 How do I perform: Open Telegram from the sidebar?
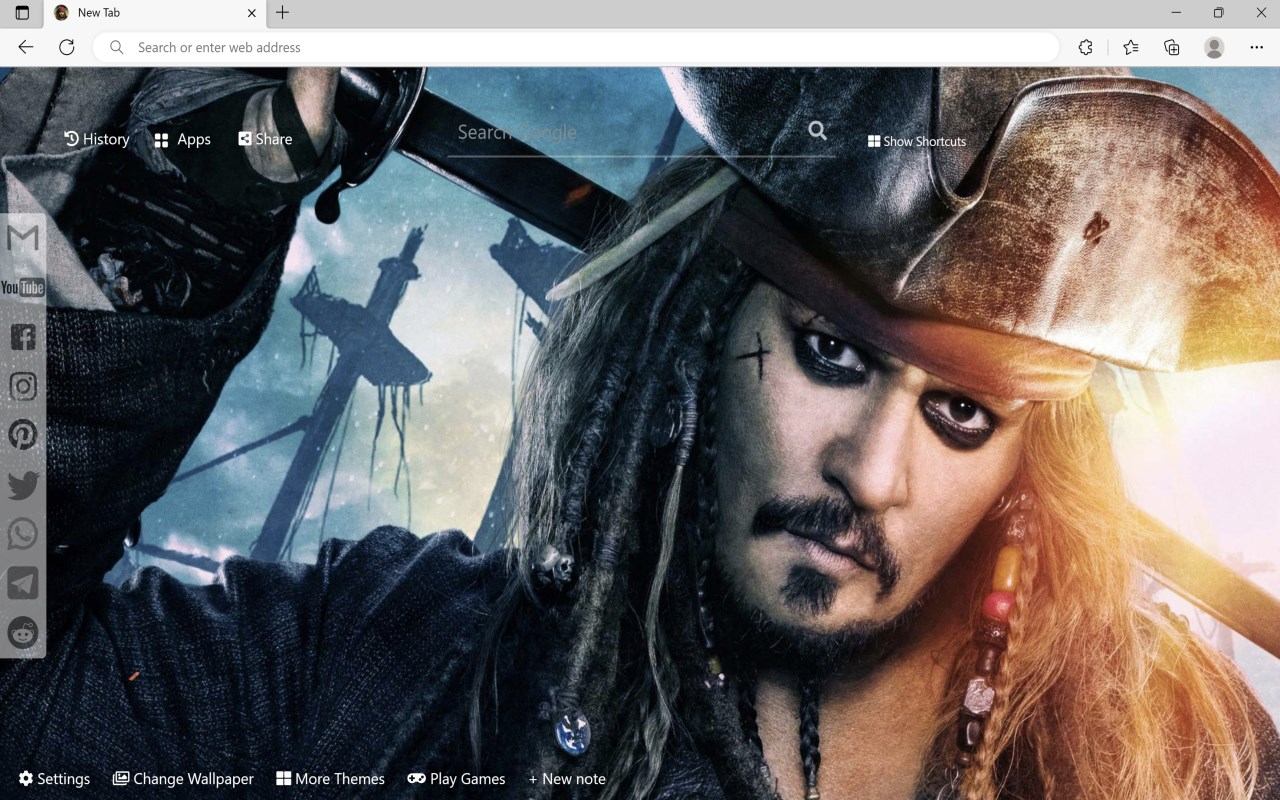(x=23, y=583)
